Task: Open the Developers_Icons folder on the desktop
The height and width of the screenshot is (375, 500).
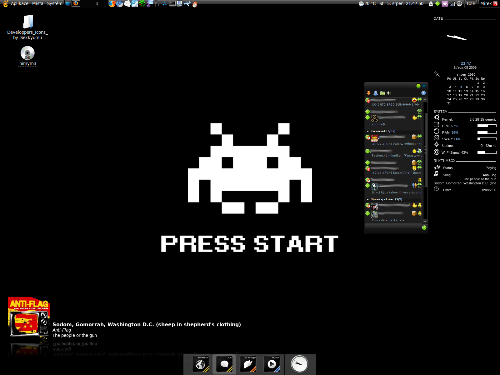Action: pos(28,27)
